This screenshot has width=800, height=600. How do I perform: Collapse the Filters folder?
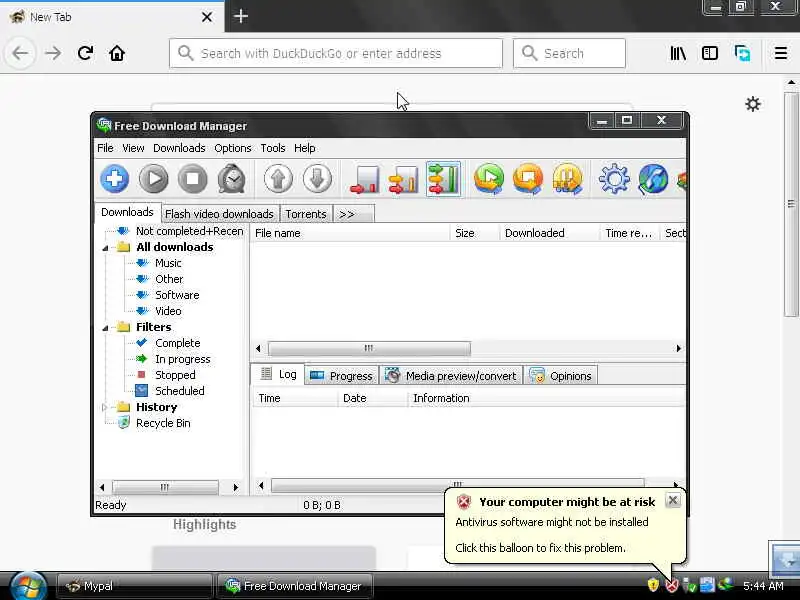[105, 328]
